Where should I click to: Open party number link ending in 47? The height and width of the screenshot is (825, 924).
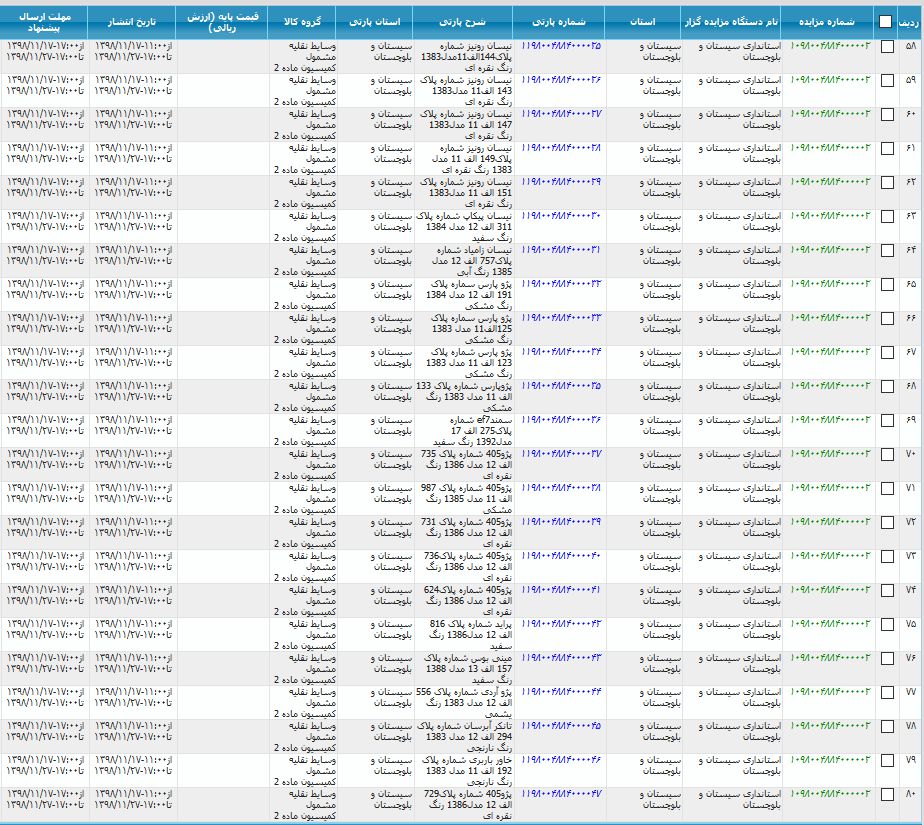pyautogui.click(x=561, y=794)
